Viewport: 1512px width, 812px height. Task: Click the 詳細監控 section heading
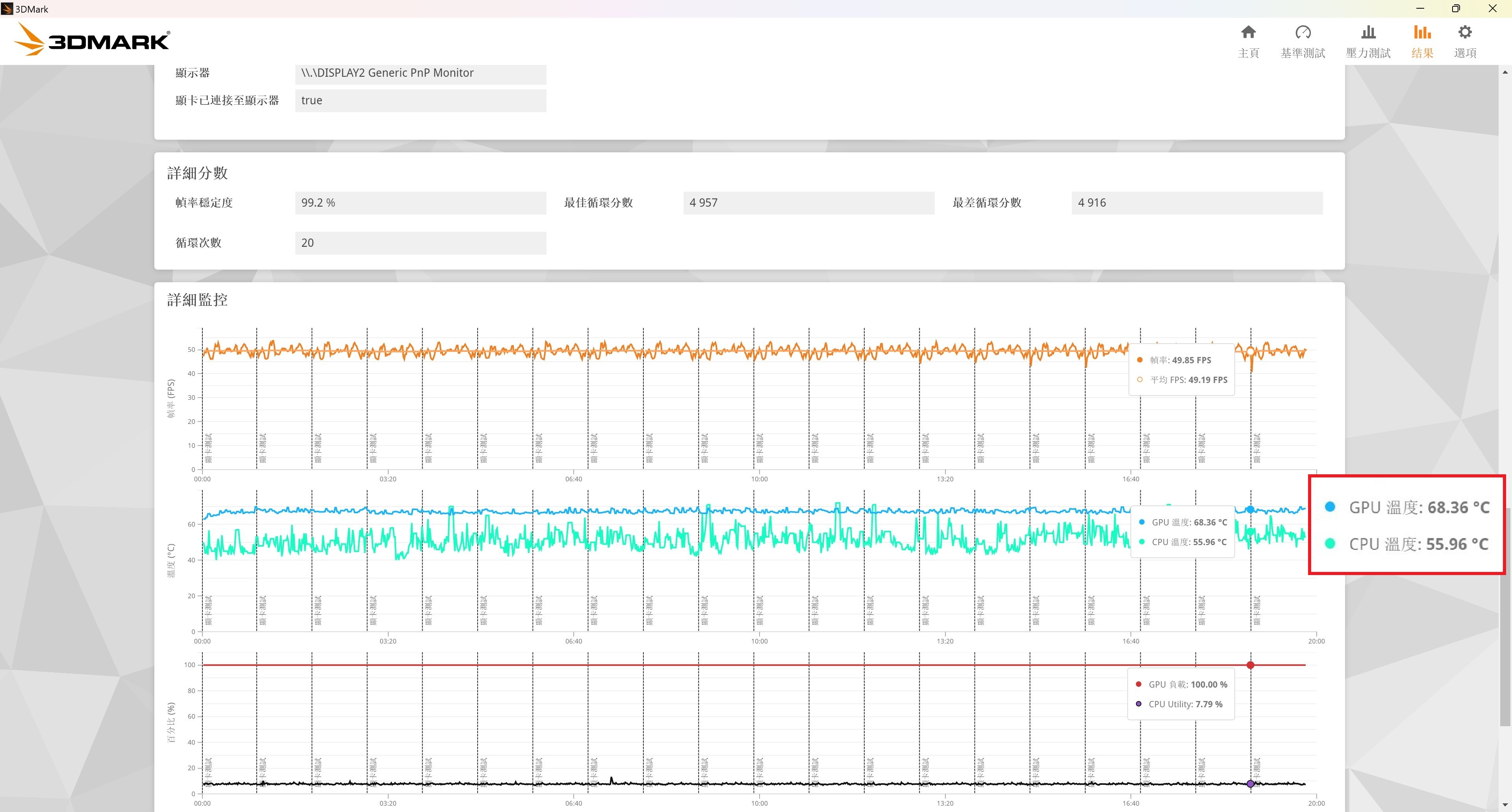(197, 300)
